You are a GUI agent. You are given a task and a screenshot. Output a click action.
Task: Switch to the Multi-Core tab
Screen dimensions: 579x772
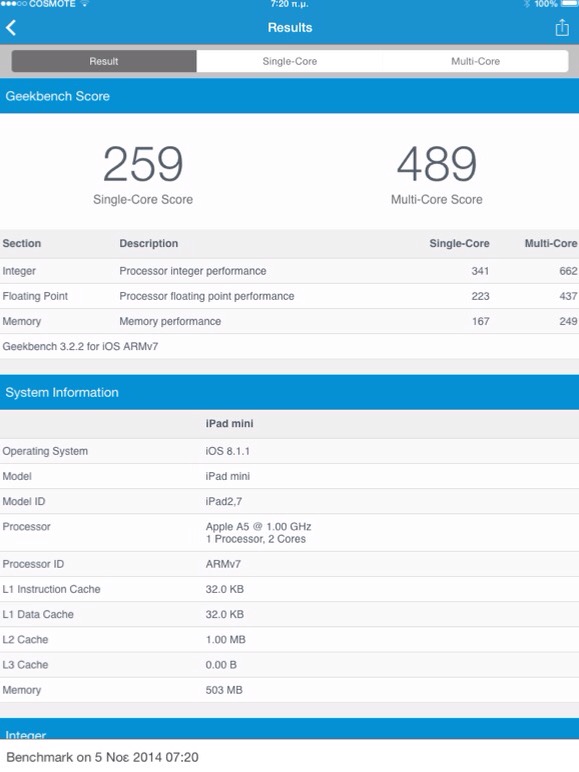coord(475,61)
